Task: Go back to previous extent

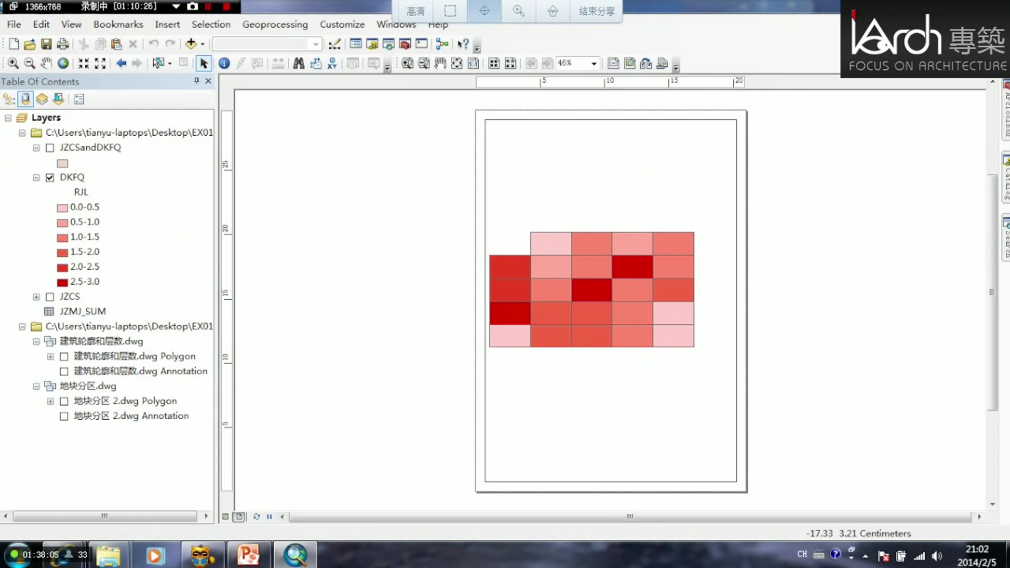Action: (x=121, y=63)
